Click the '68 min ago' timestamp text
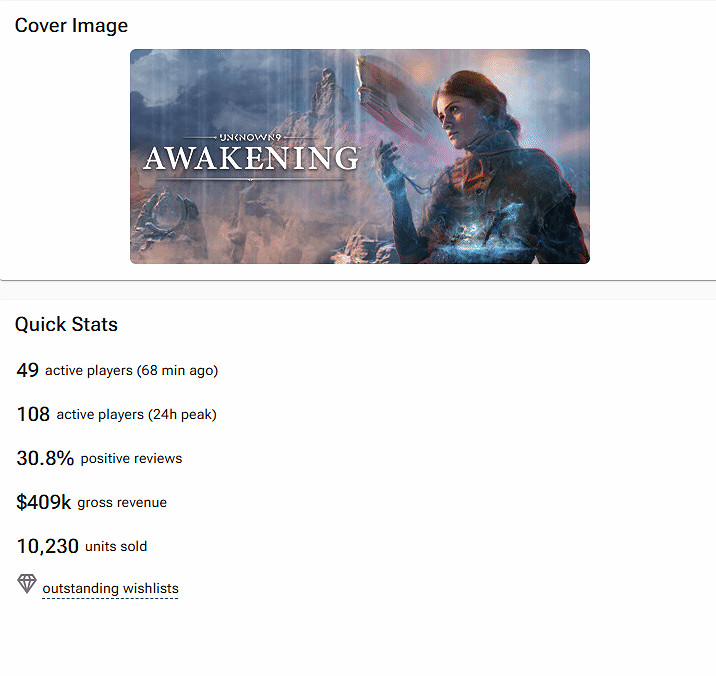The width and height of the screenshot is (716, 676). [177, 370]
